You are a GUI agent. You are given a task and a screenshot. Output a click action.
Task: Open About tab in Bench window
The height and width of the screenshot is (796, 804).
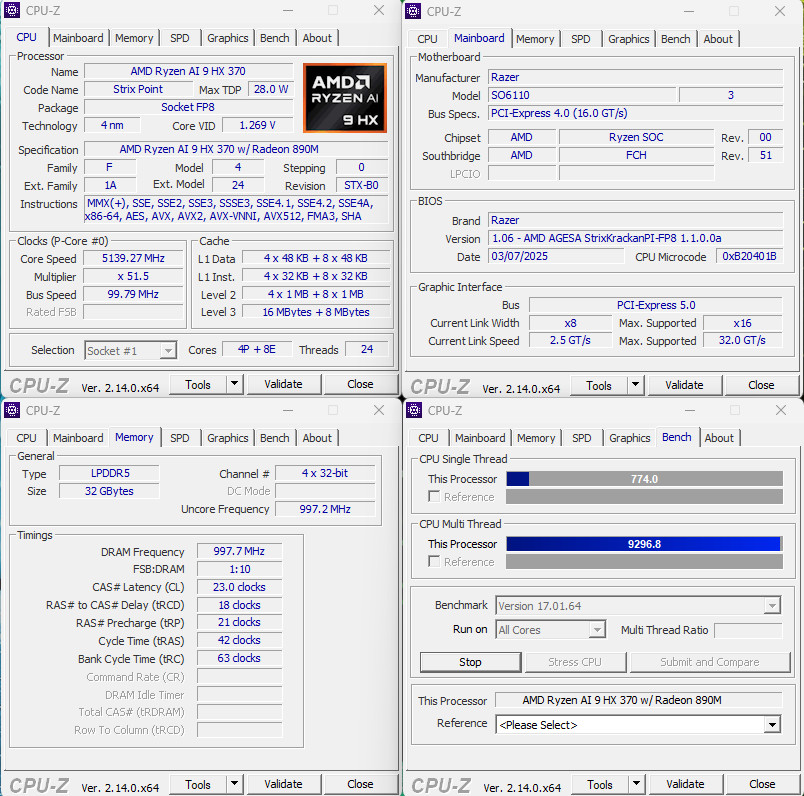pos(719,438)
